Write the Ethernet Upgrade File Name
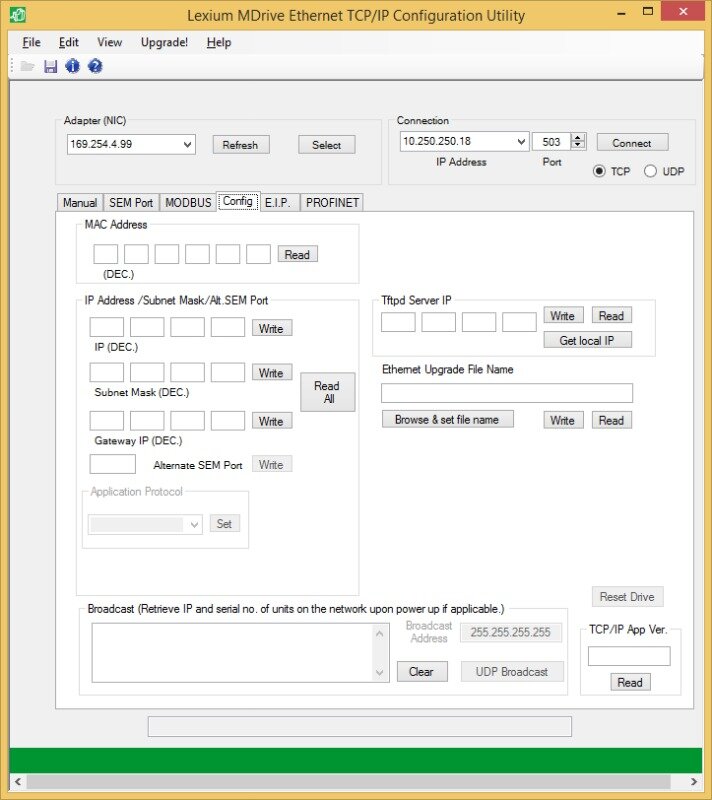 563,420
